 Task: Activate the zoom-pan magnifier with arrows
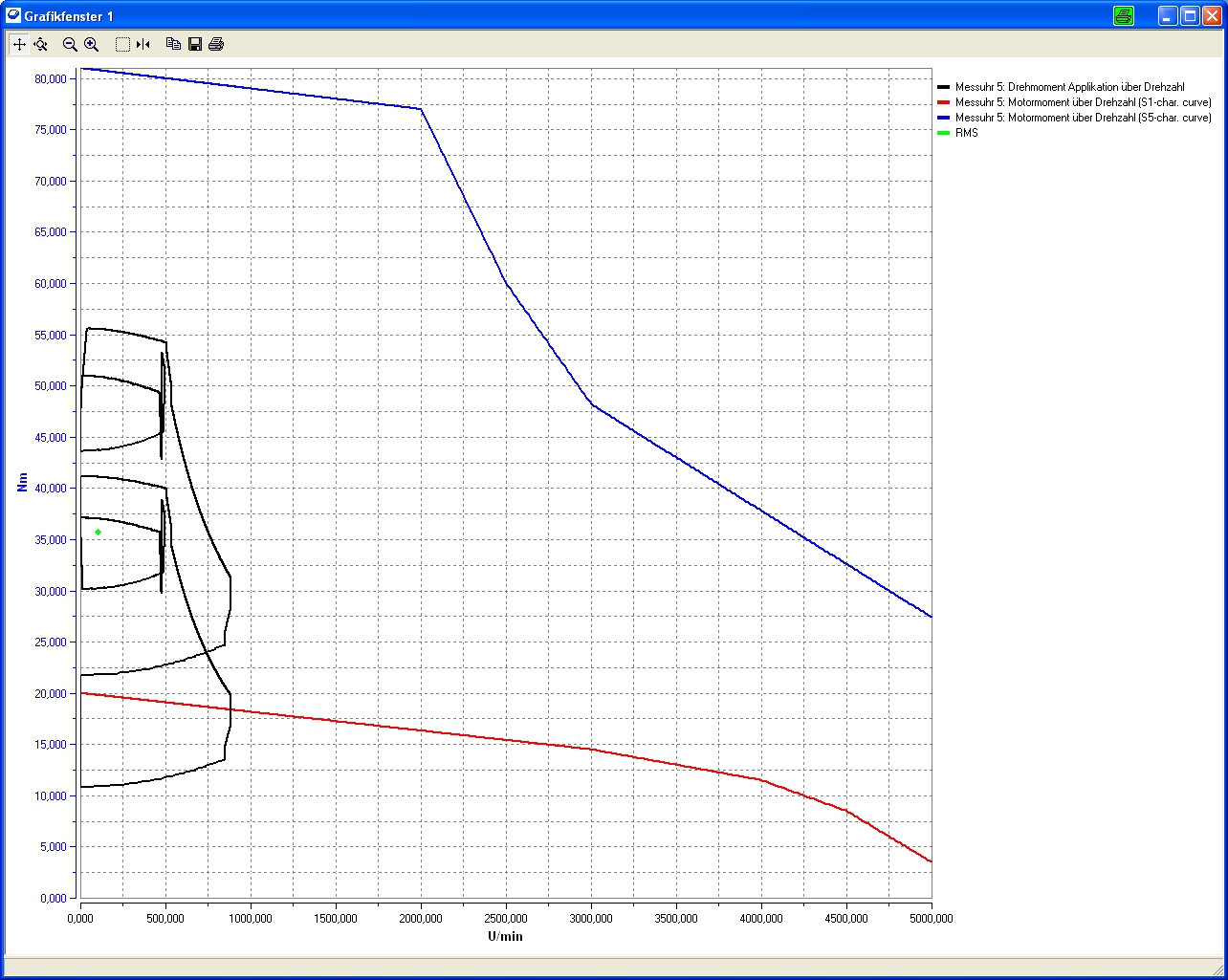pos(40,44)
